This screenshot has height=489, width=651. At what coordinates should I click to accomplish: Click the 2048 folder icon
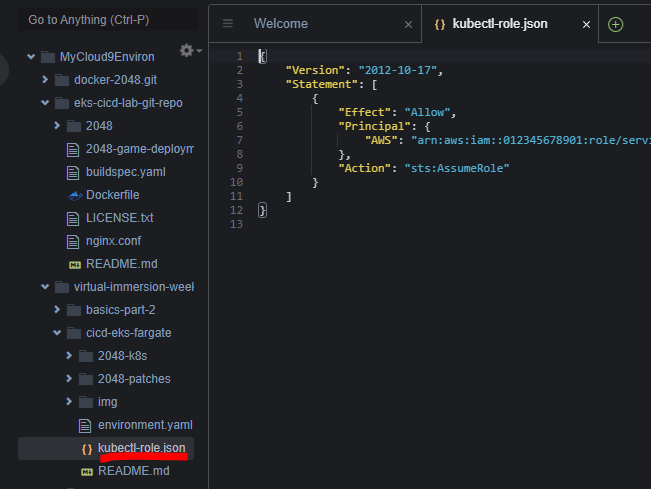[74, 126]
